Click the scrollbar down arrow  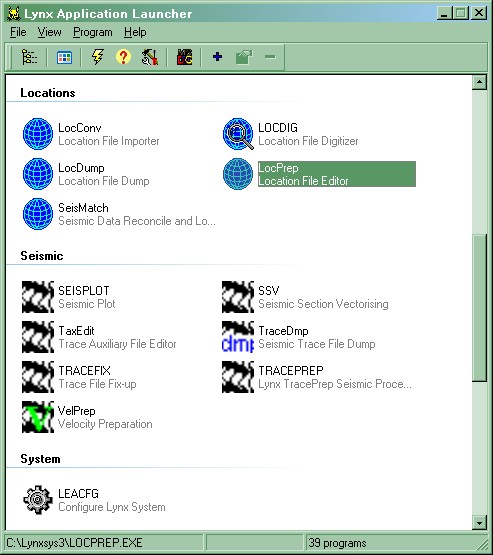[x=480, y=522]
